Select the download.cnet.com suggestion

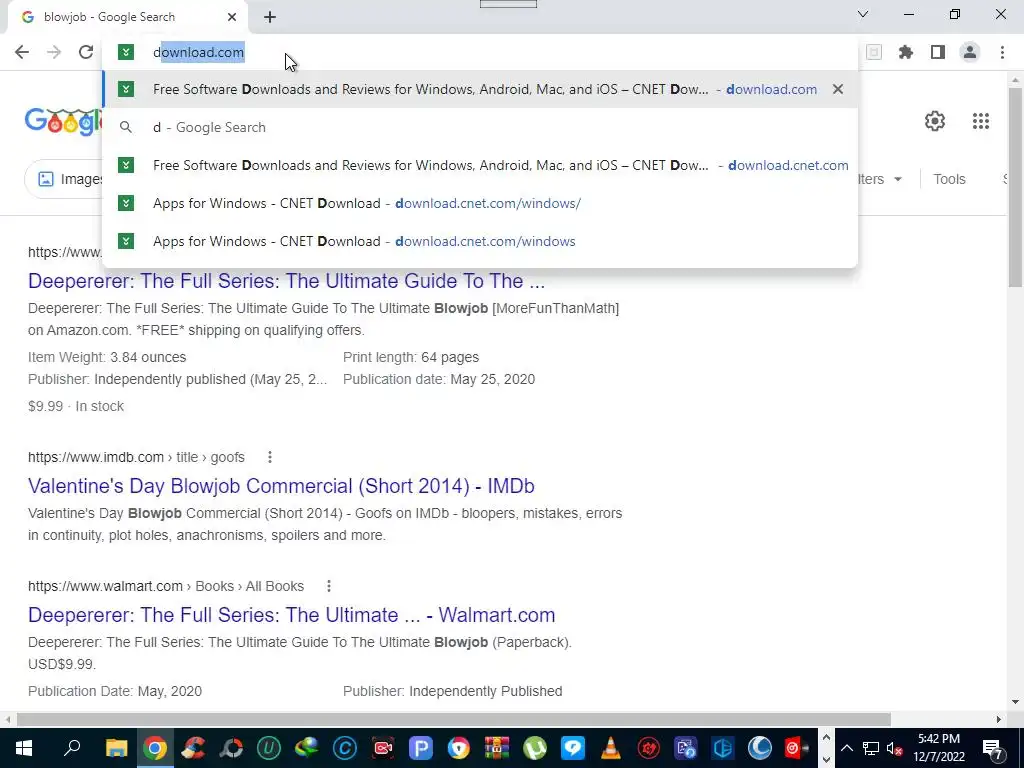click(480, 165)
